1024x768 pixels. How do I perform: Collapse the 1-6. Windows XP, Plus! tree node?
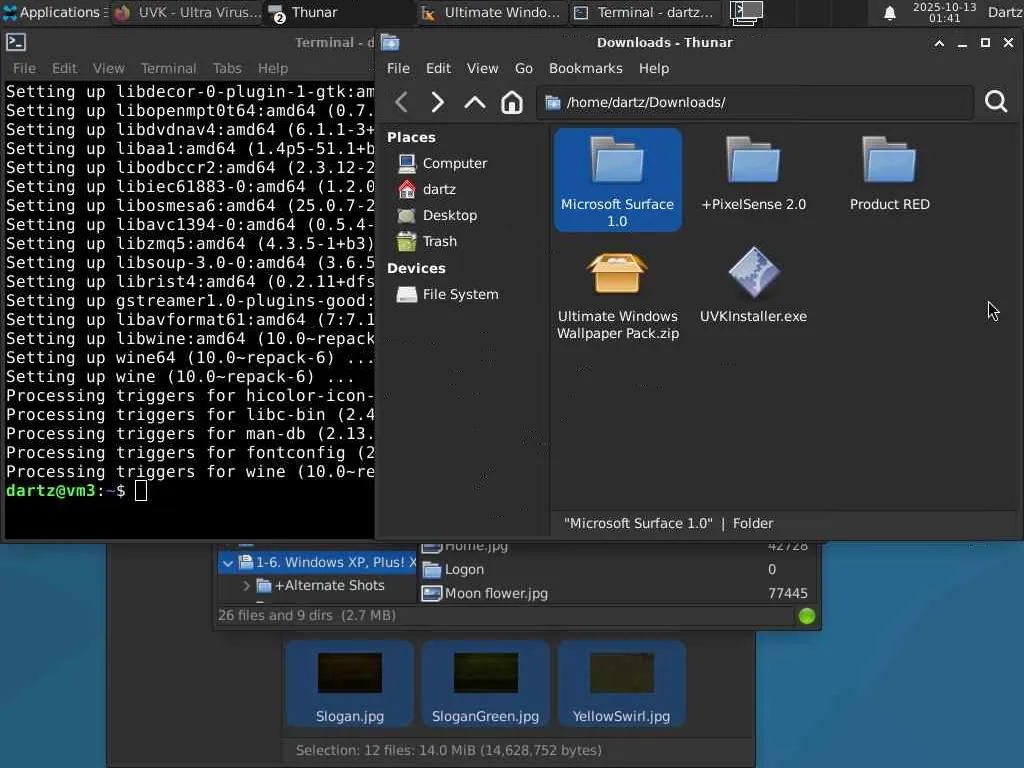pyautogui.click(x=227, y=563)
